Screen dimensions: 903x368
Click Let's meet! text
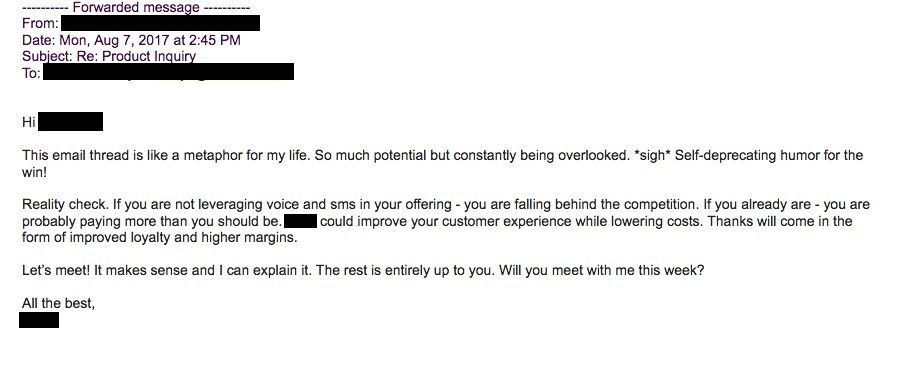(56, 270)
